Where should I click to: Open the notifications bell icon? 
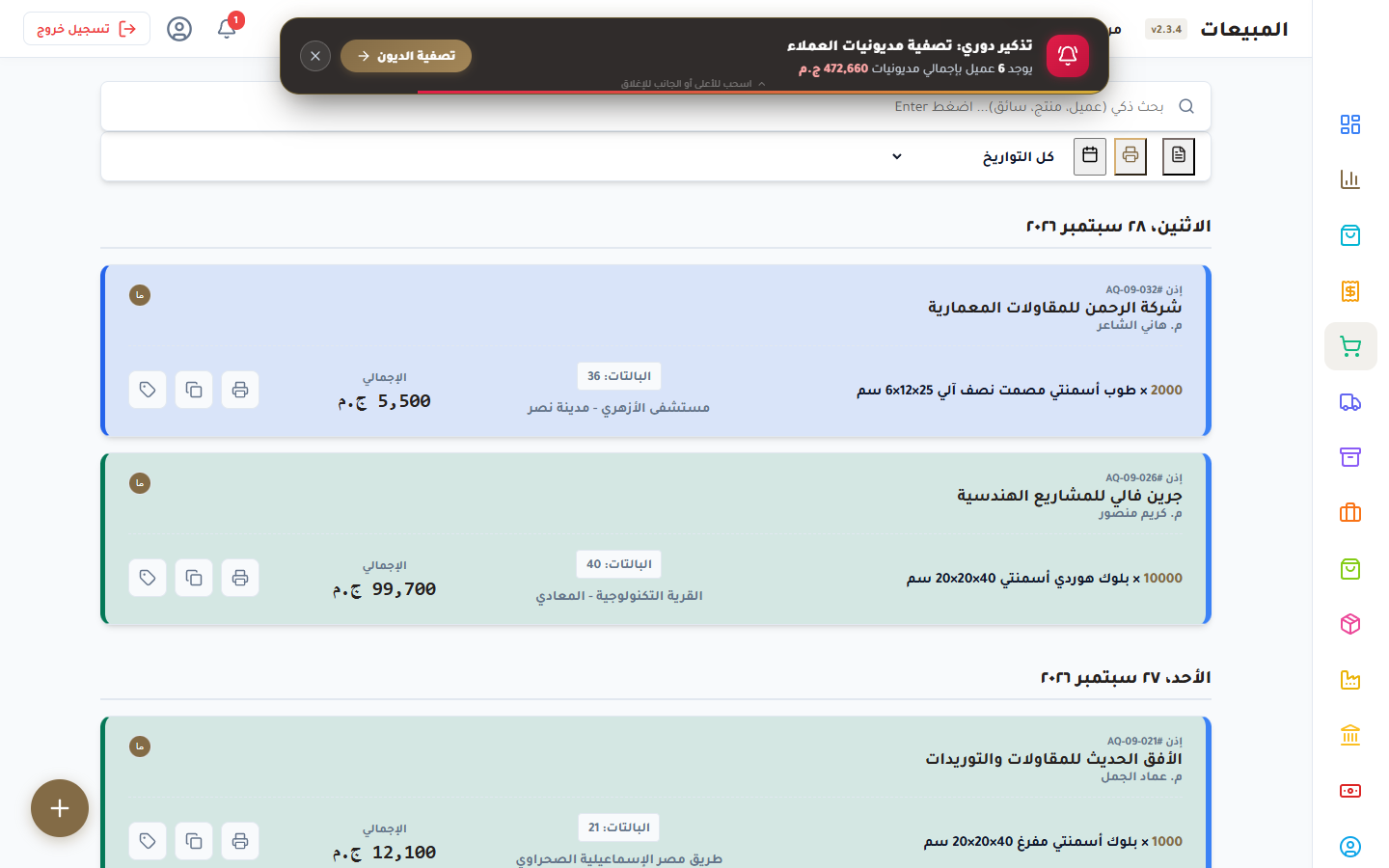227,28
